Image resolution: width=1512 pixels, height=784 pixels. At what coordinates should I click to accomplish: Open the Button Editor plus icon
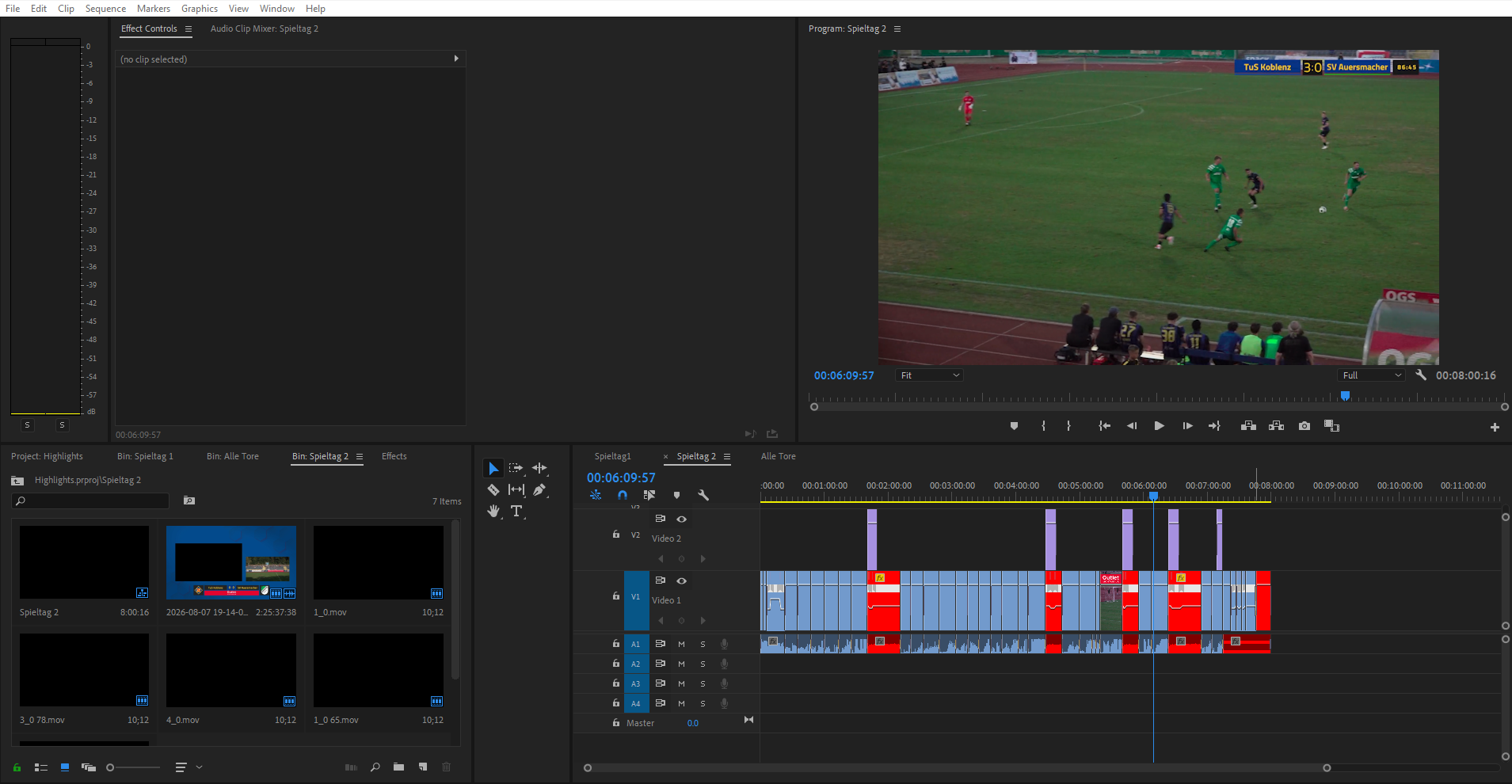click(1495, 427)
